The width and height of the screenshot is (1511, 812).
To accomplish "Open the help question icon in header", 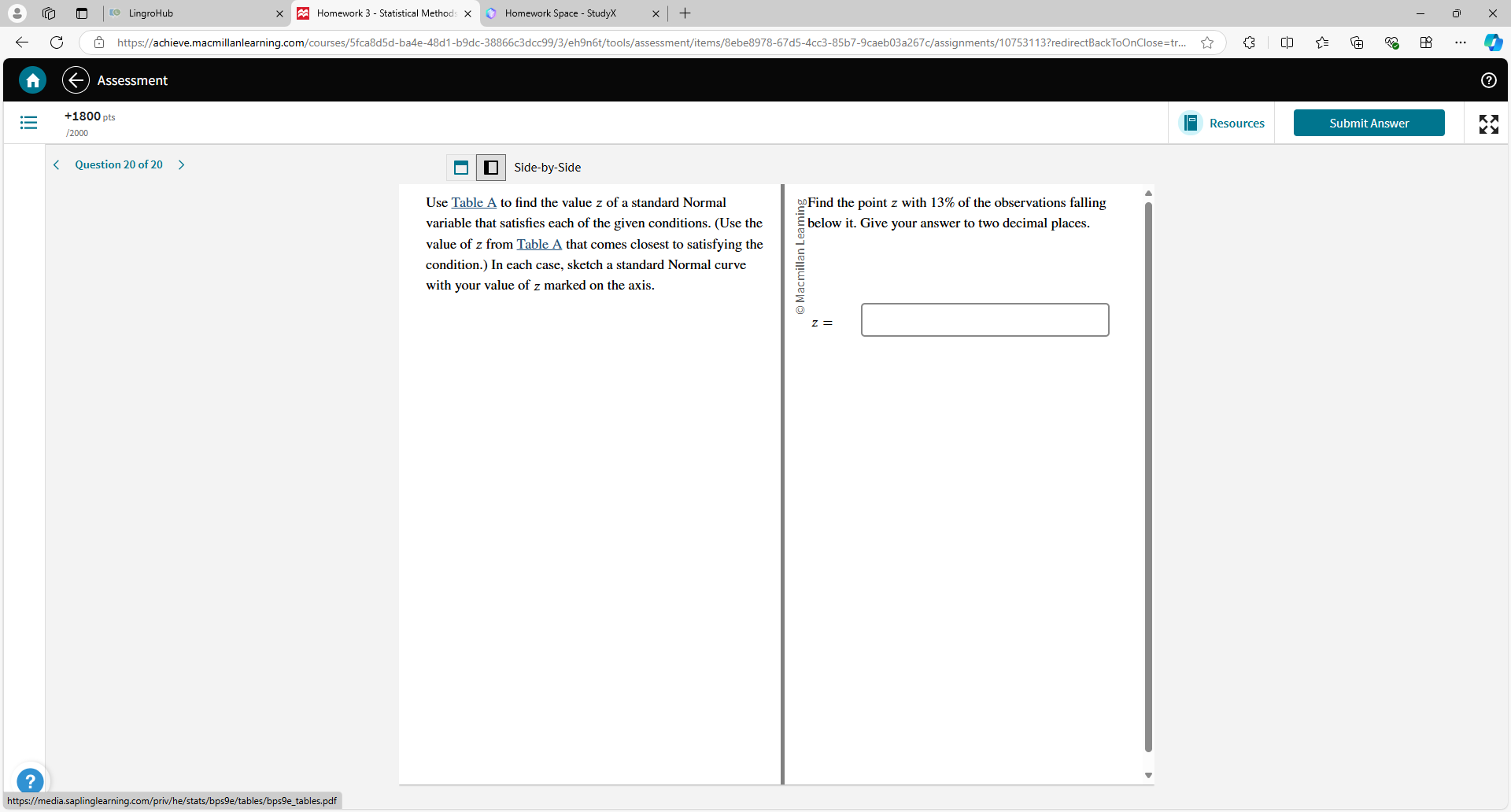I will (x=1488, y=80).
